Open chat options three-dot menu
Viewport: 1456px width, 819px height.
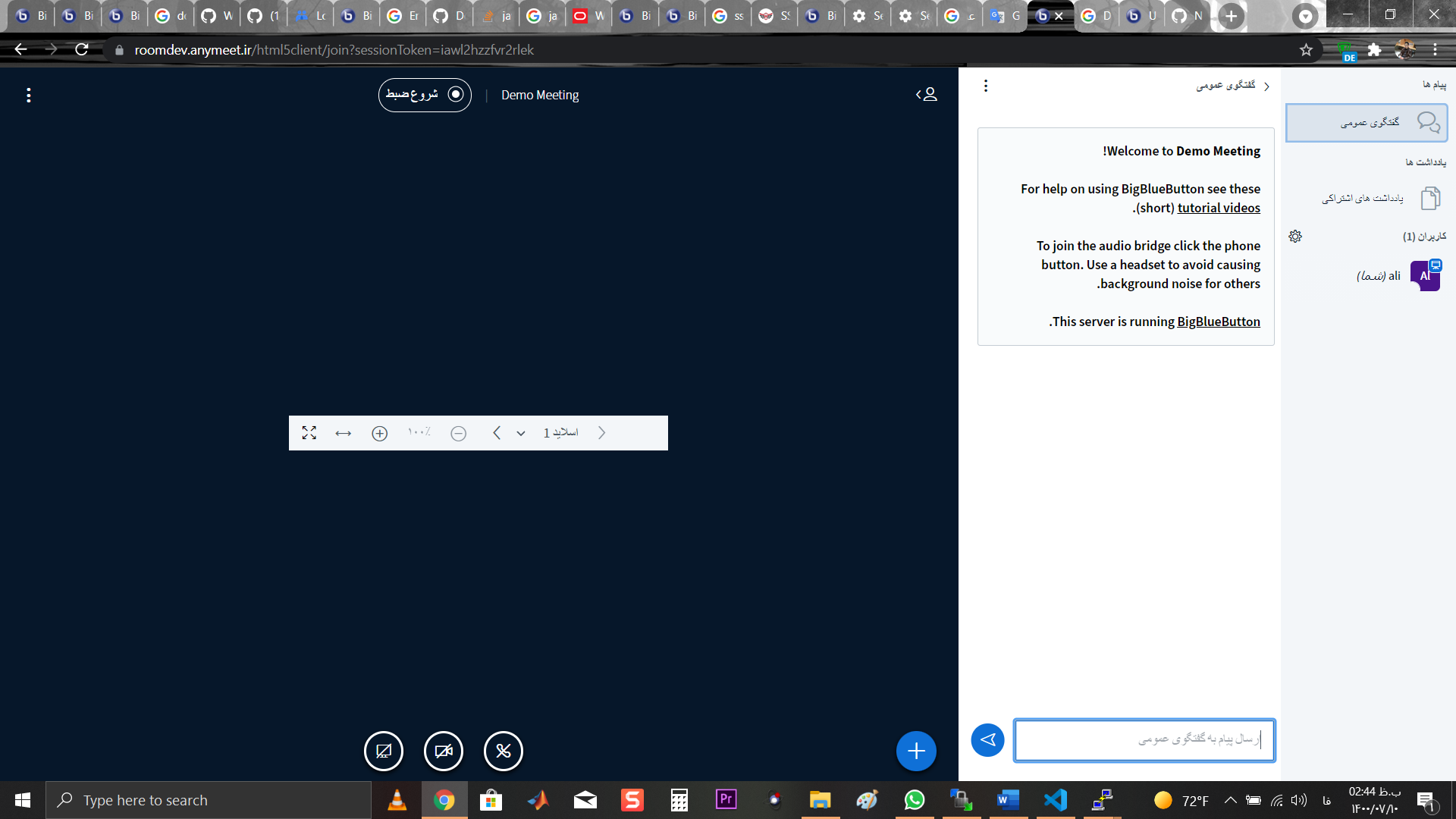985,85
